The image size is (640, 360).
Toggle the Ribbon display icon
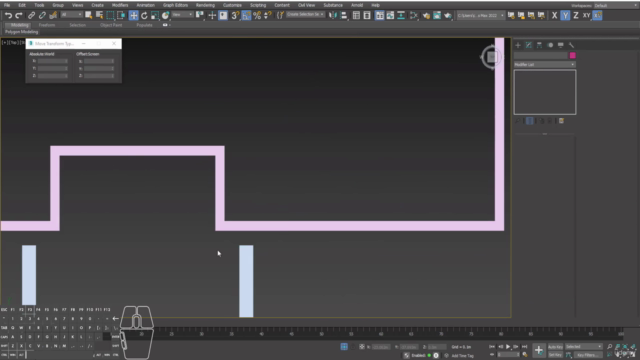click(380, 16)
